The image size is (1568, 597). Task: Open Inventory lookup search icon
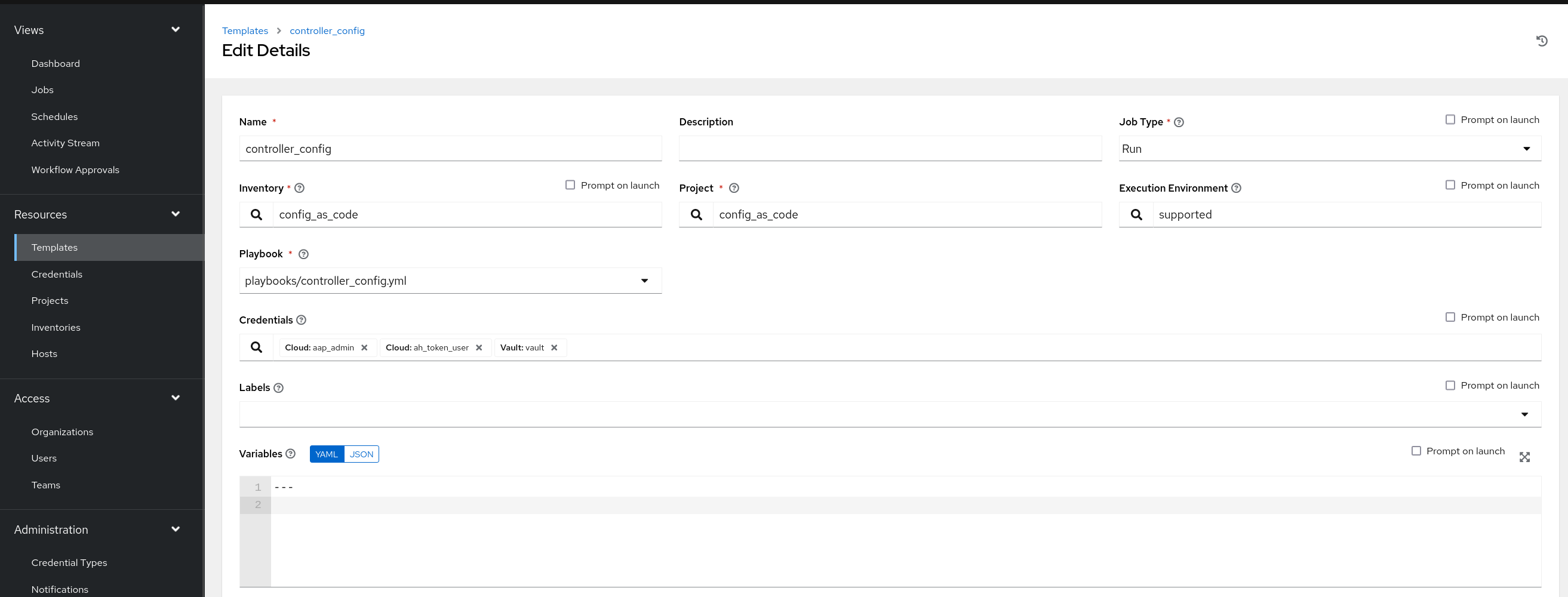coord(256,215)
